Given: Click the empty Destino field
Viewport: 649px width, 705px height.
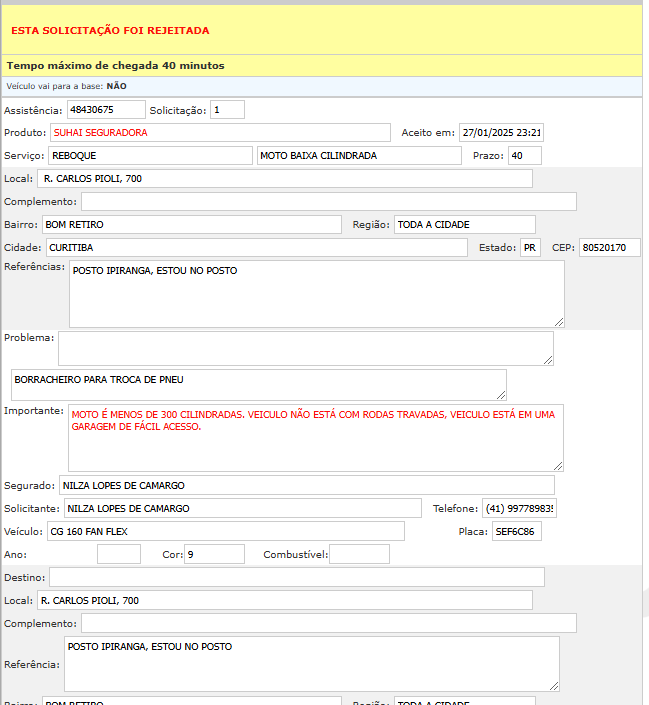Looking at the screenshot, I should 297,577.
